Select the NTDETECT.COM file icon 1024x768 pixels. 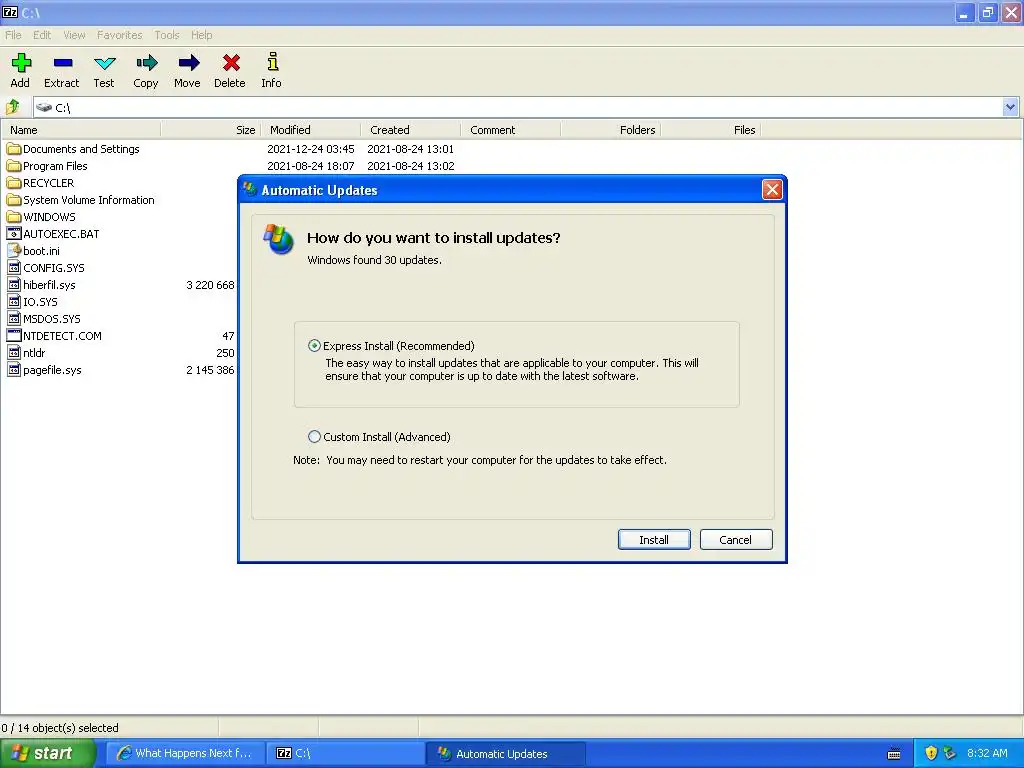(14, 336)
